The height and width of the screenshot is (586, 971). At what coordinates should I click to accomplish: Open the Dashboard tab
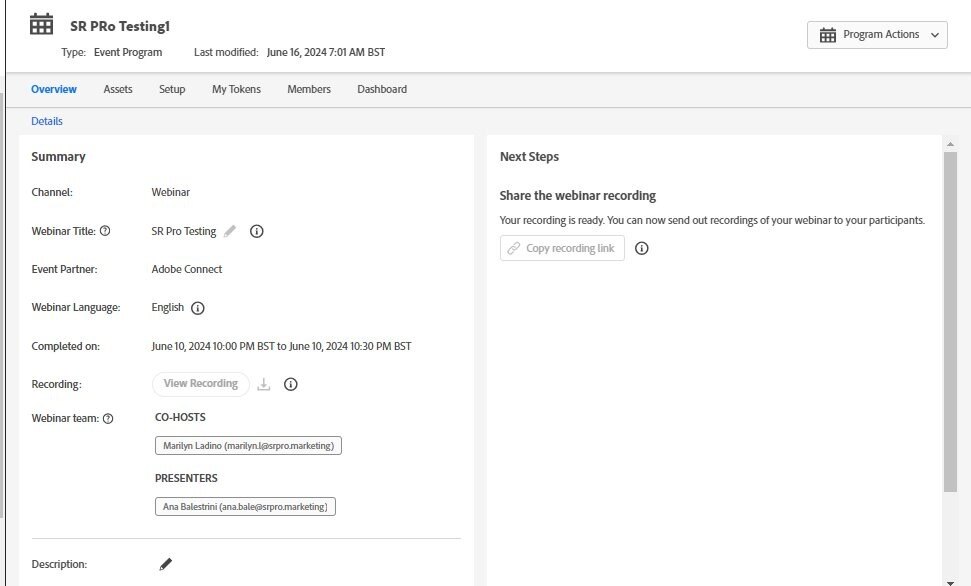coord(382,89)
